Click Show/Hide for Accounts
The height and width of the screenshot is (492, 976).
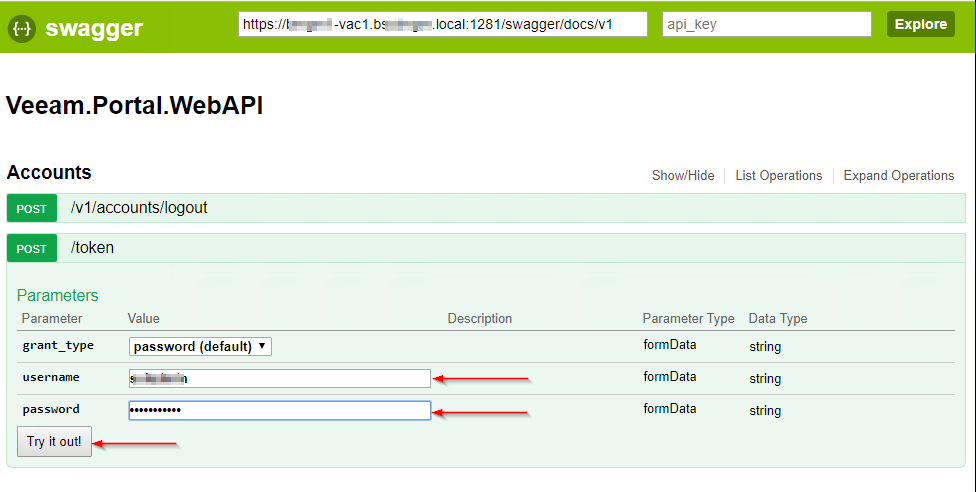(683, 176)
